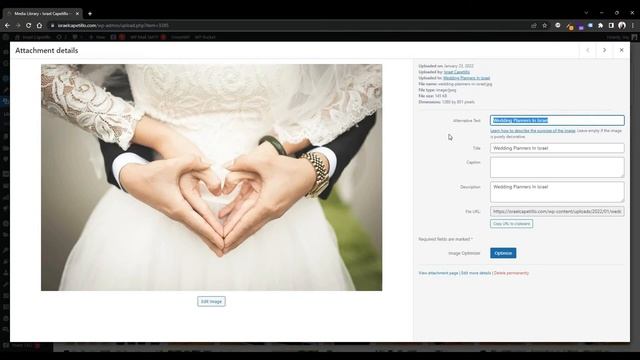Open the Edit more details link
Image resolution: width=640 pixels, height=360 pixels.
click(476, 273)
